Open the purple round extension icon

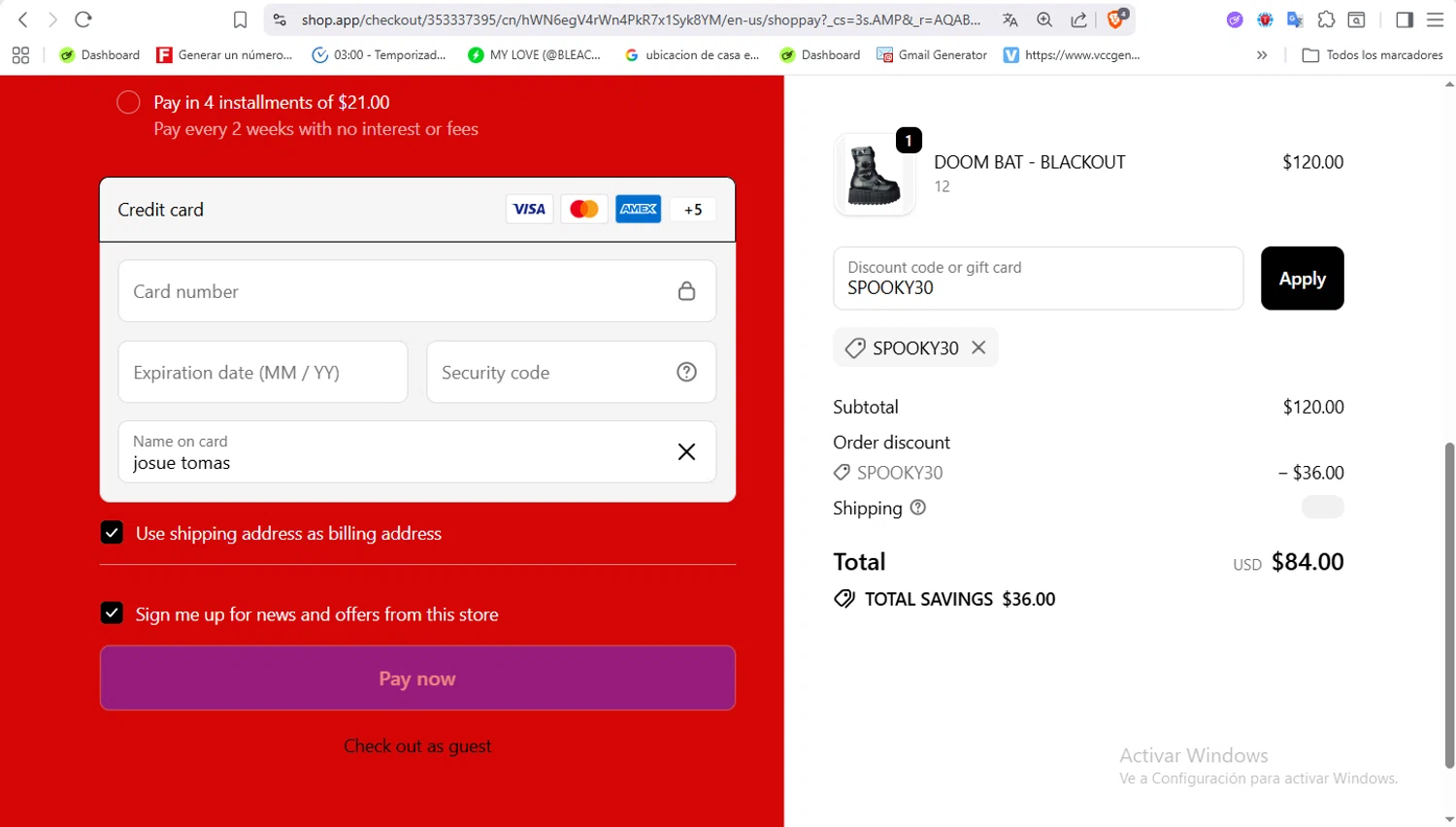pos(1235,19)
